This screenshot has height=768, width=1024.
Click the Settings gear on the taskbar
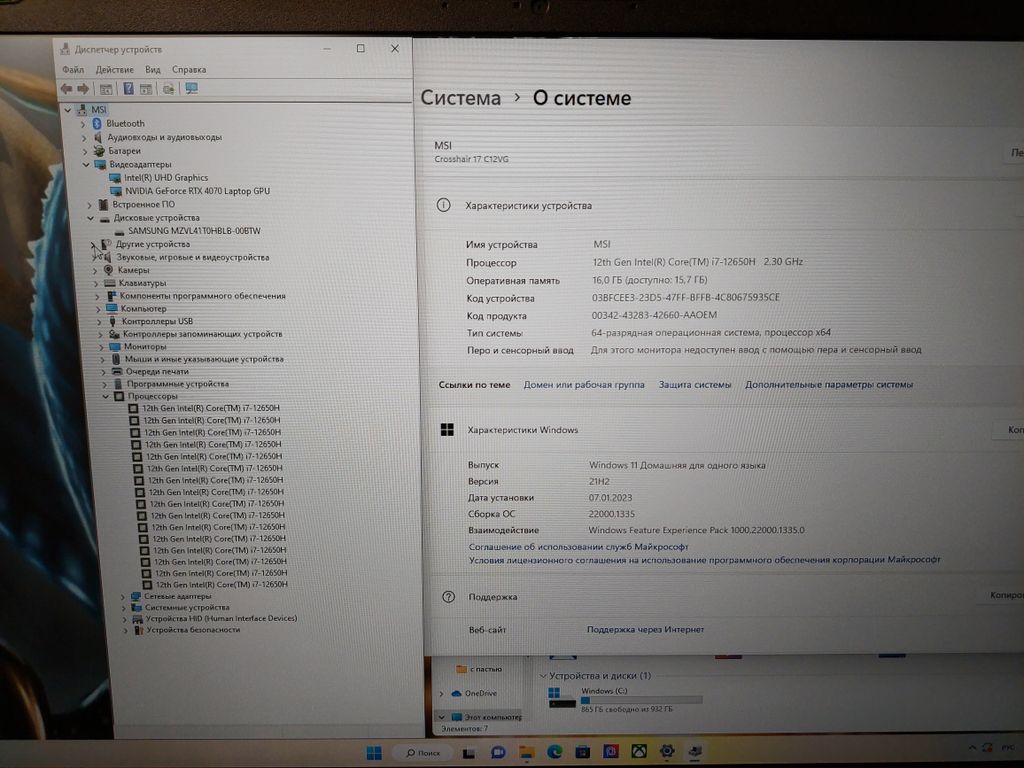[667, 752]
